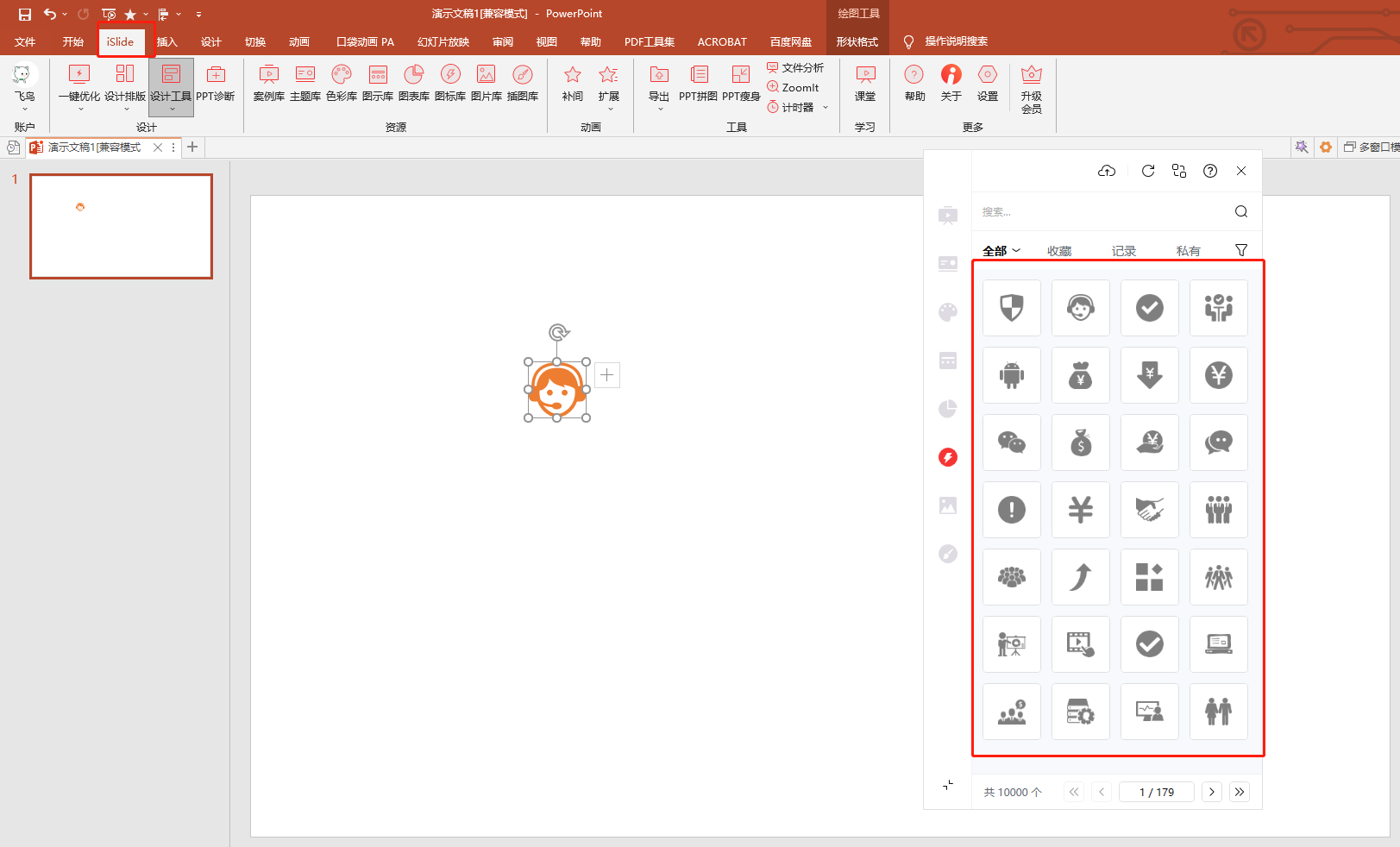Open the PPT瘦身 file slimming tool
This screenshot has height=847, width=1400.
click(x=741, y=84)
